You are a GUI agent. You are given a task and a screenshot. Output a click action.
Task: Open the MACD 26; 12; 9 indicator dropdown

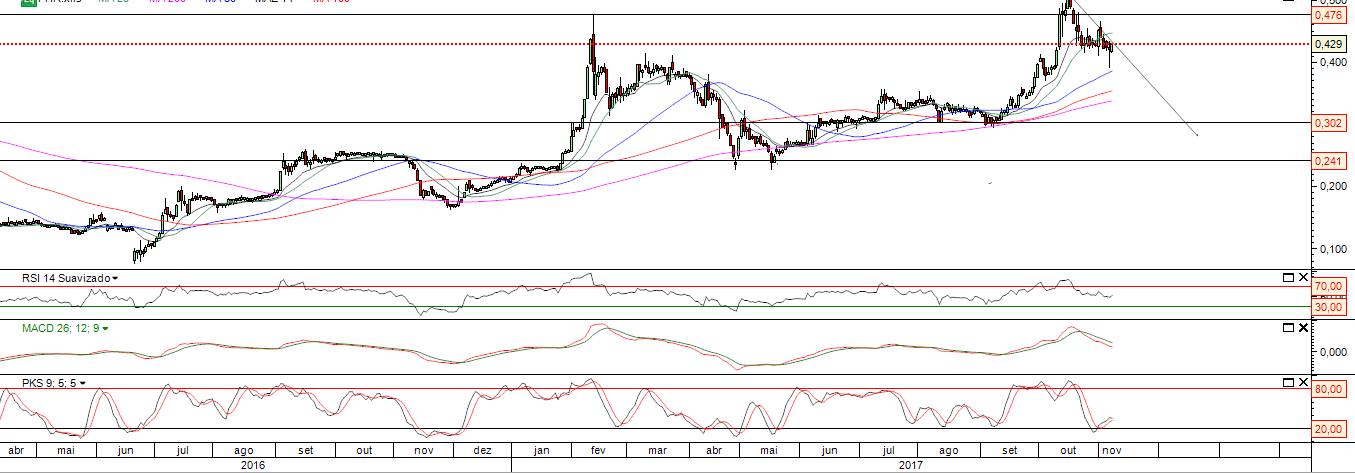pos(105,328)
